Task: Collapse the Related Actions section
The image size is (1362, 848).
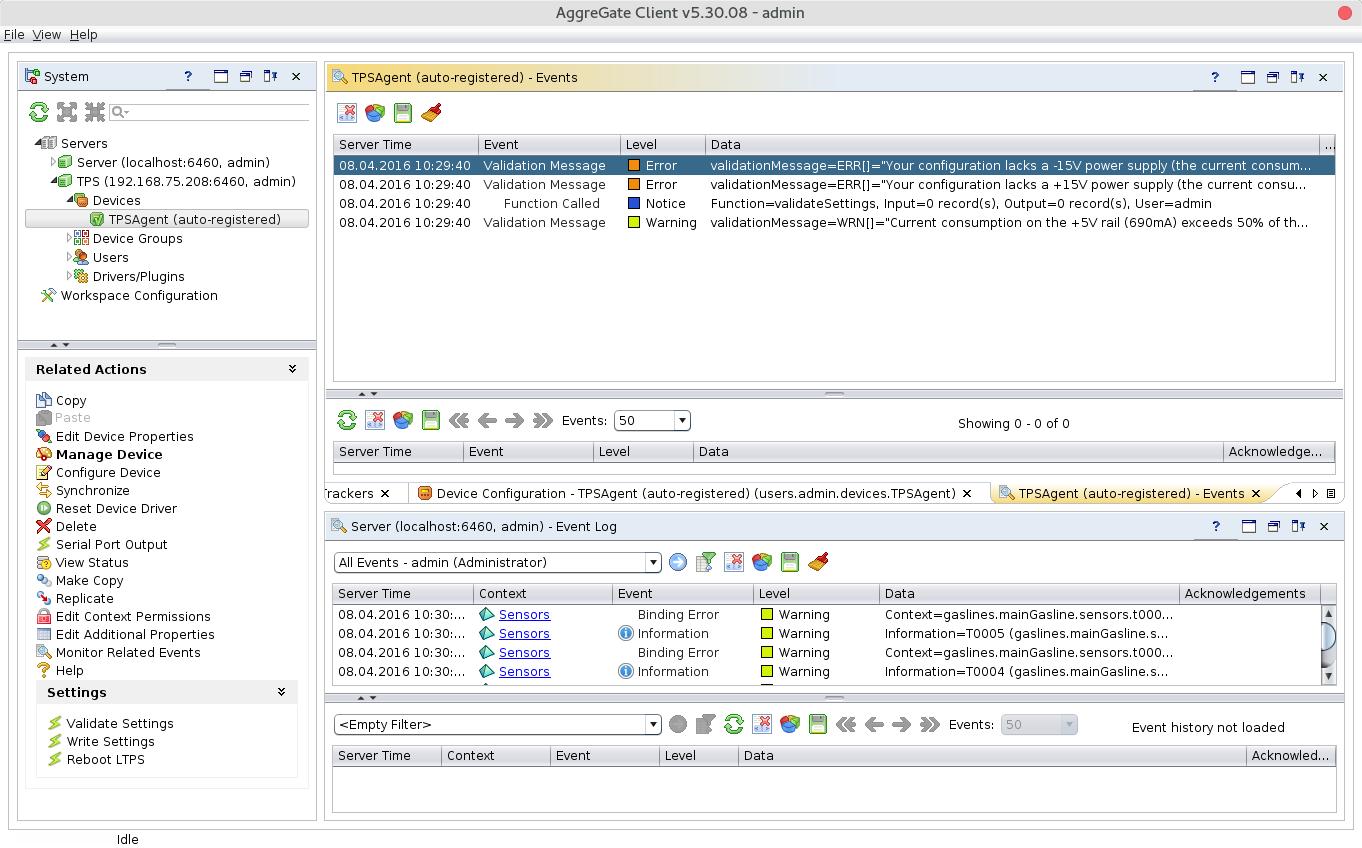Action: pyautogui.click(x=292, y=369)
